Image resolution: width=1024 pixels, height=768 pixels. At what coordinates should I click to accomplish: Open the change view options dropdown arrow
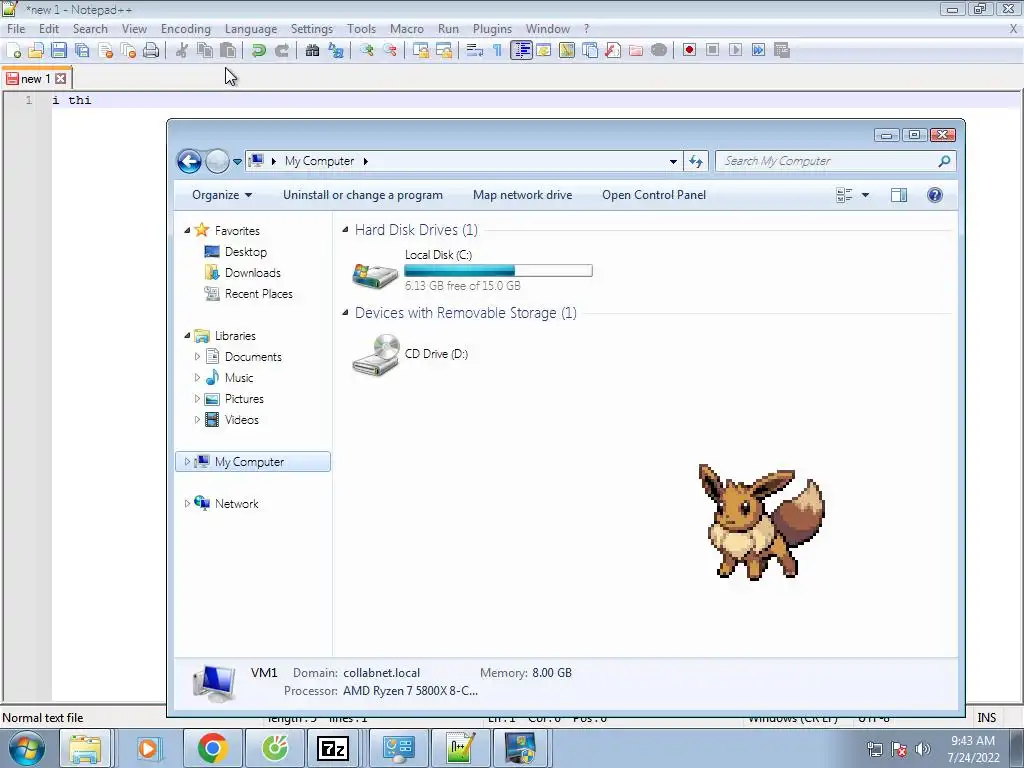(x=865, y=195)
